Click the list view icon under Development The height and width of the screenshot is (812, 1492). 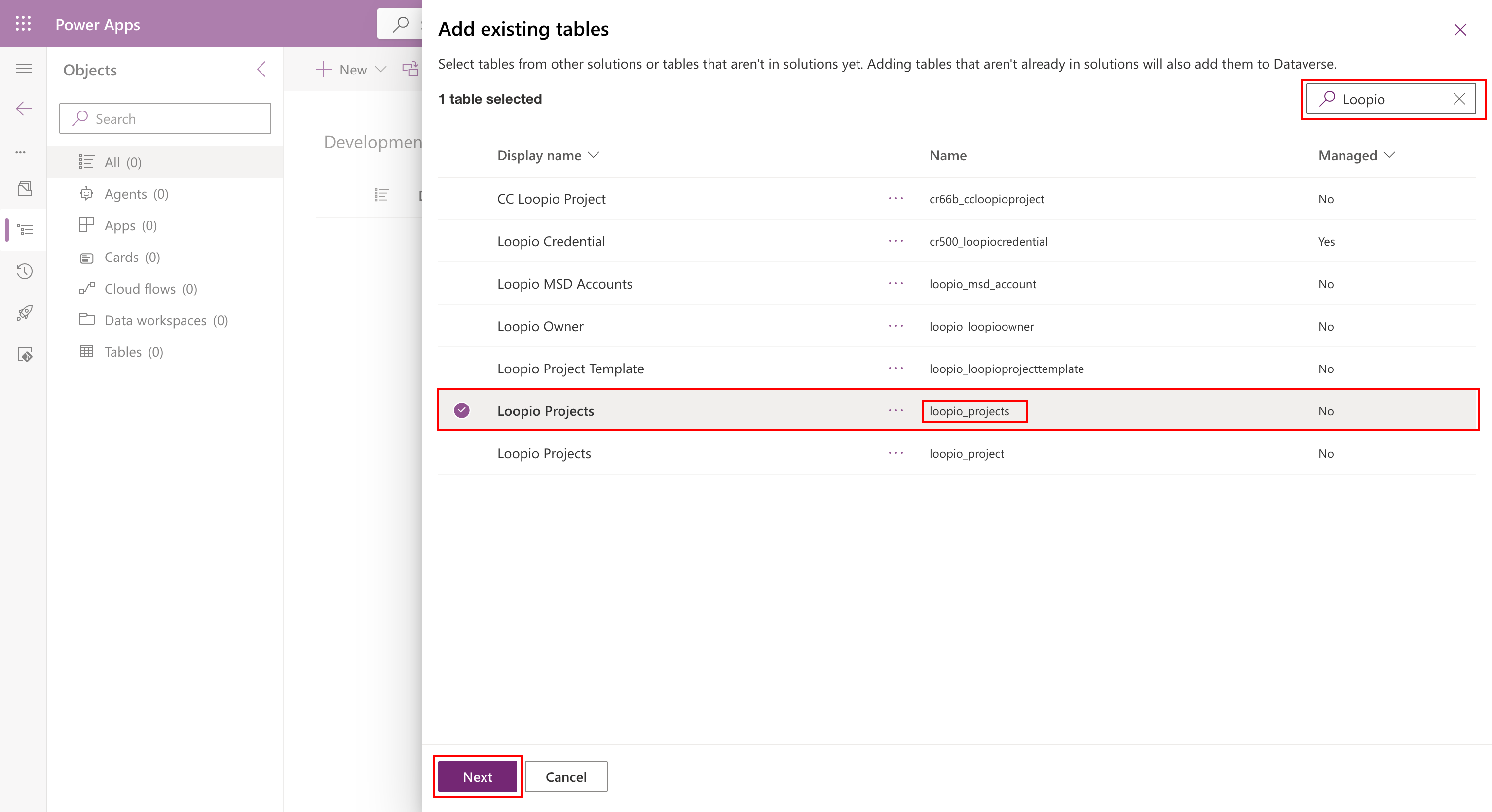[381, 195]
